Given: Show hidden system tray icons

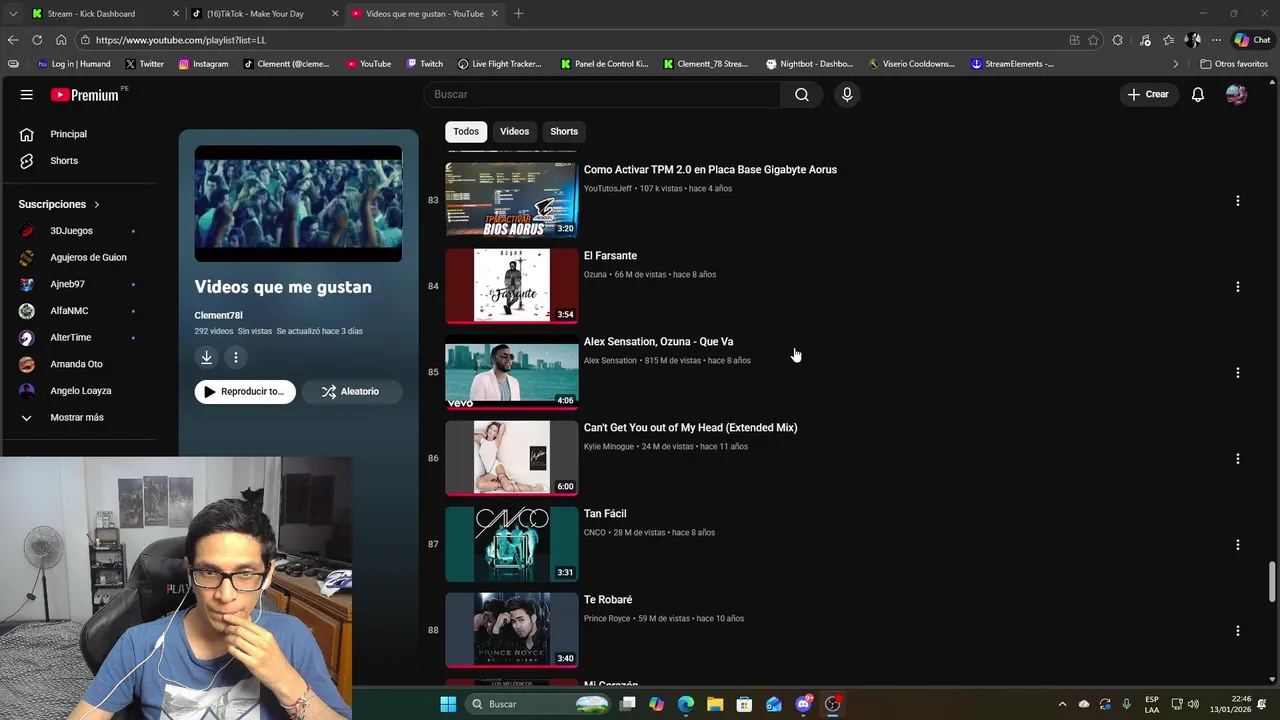Looking at the screenshot, I should click(x=1062, y=704).
